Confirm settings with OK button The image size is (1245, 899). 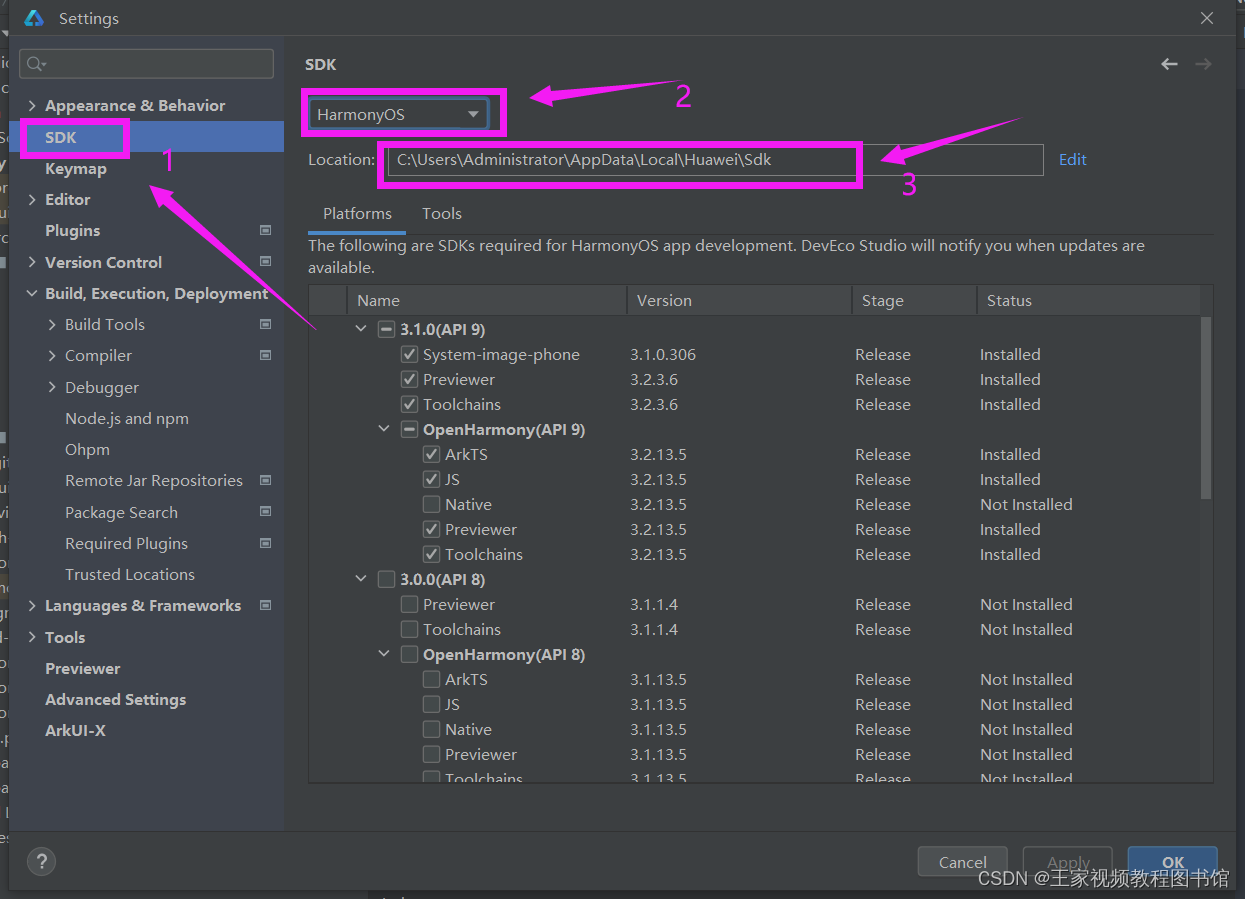[x=1173, y=862]
